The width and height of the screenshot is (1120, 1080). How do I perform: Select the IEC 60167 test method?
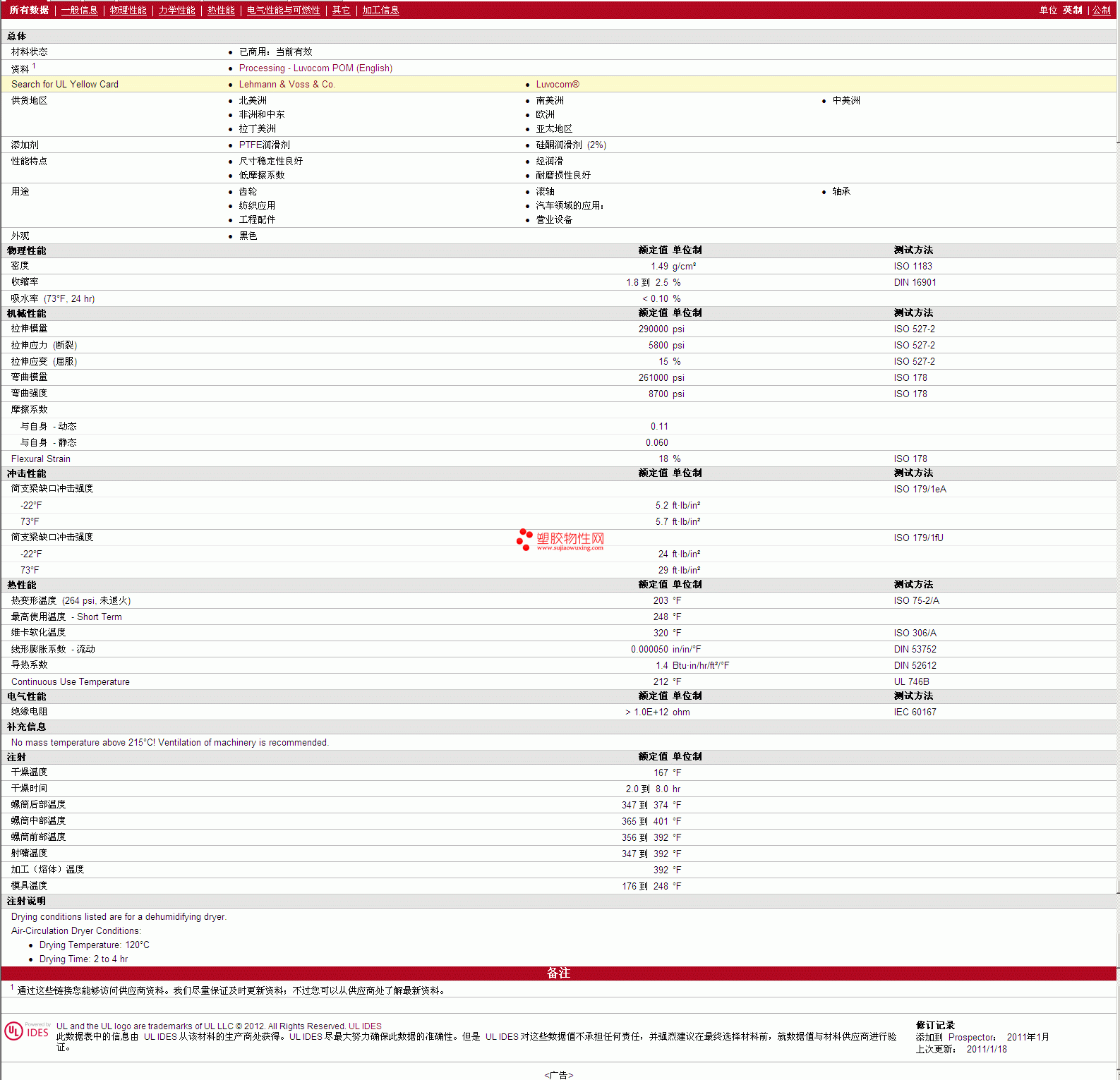[x=915, y=712]
